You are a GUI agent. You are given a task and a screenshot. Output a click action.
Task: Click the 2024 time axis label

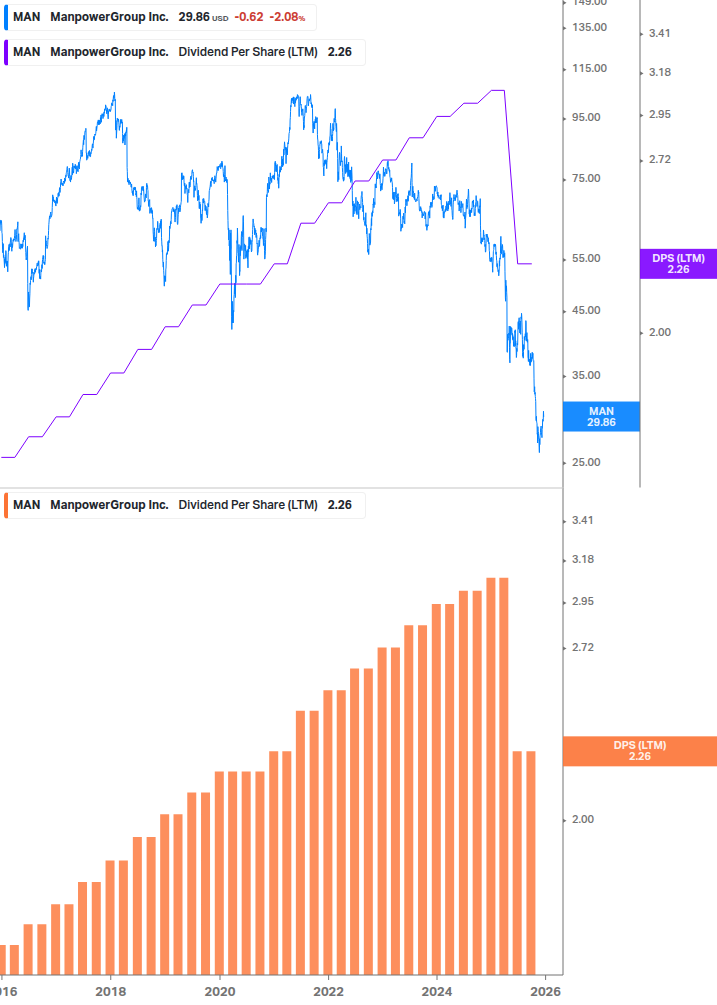pyautogui.click(x=437, y=992)
